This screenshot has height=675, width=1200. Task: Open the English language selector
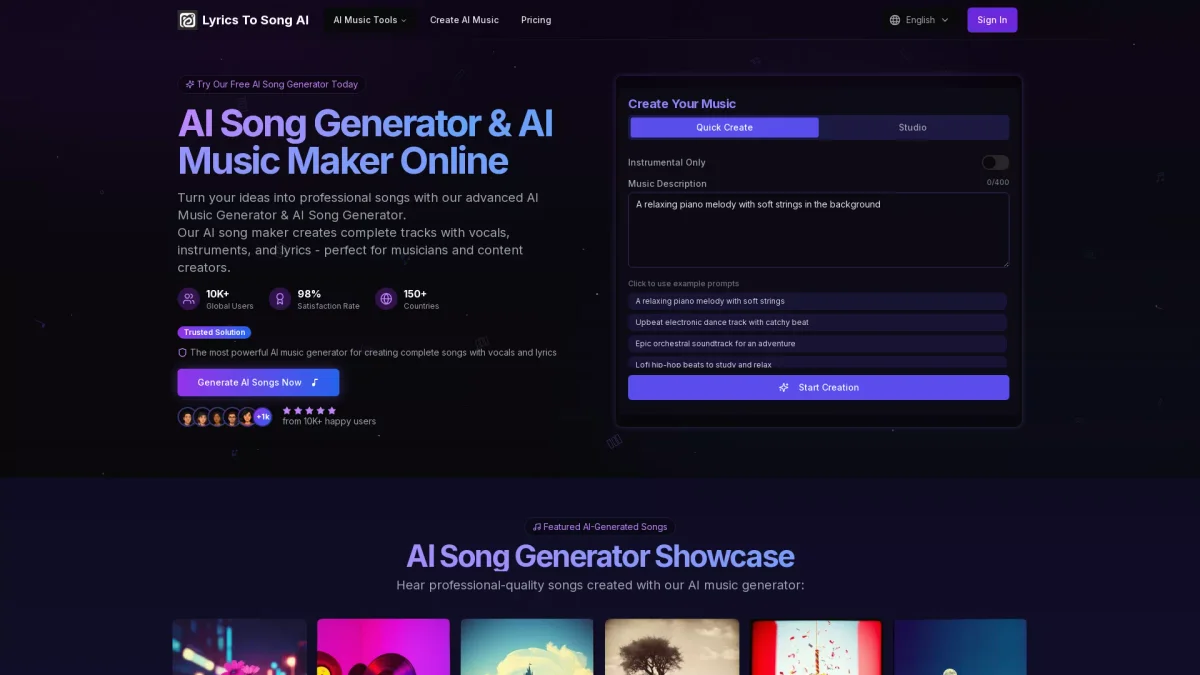919,20
